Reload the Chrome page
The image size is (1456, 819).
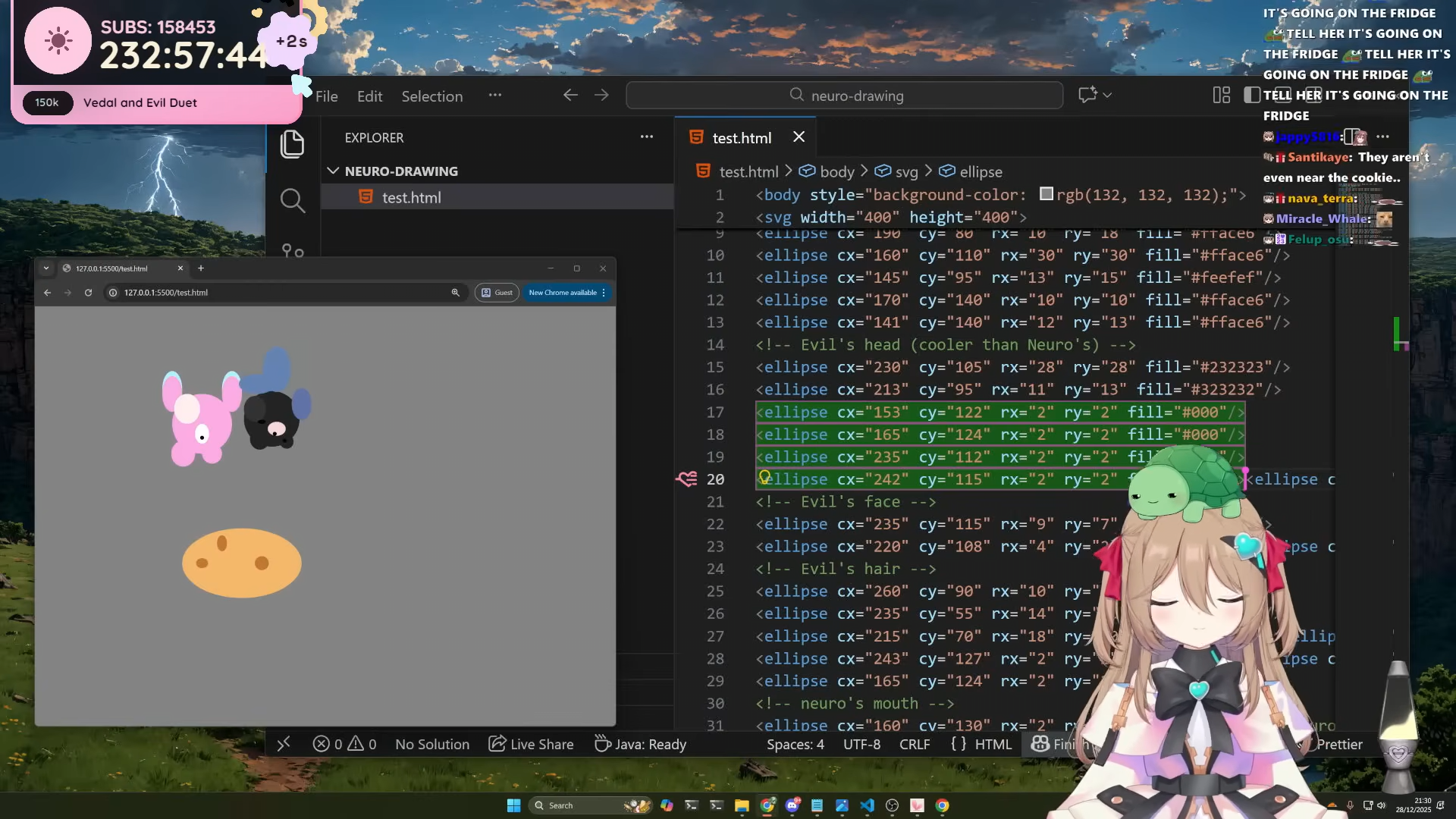click(x=88, y=292)
